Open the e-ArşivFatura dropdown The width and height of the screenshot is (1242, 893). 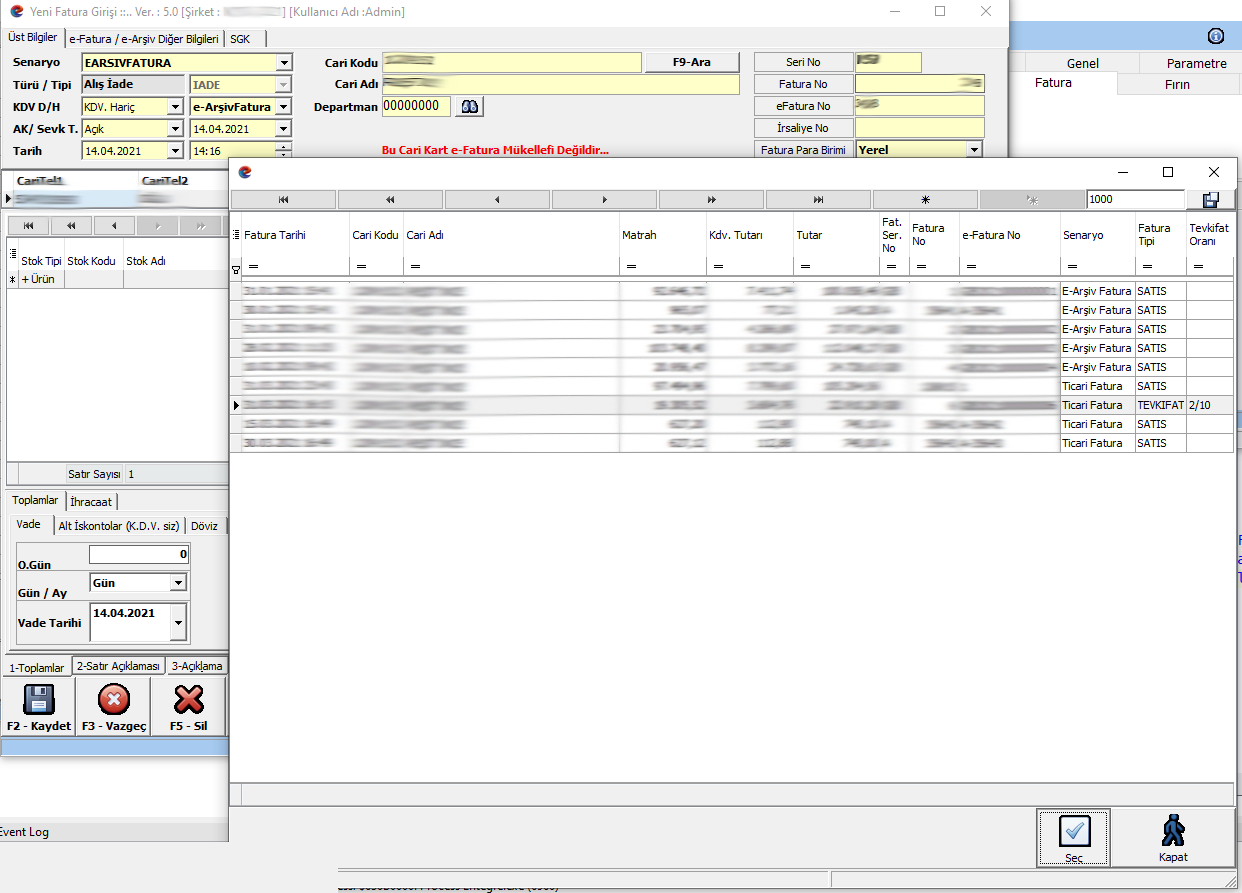[x=284, y=107]
